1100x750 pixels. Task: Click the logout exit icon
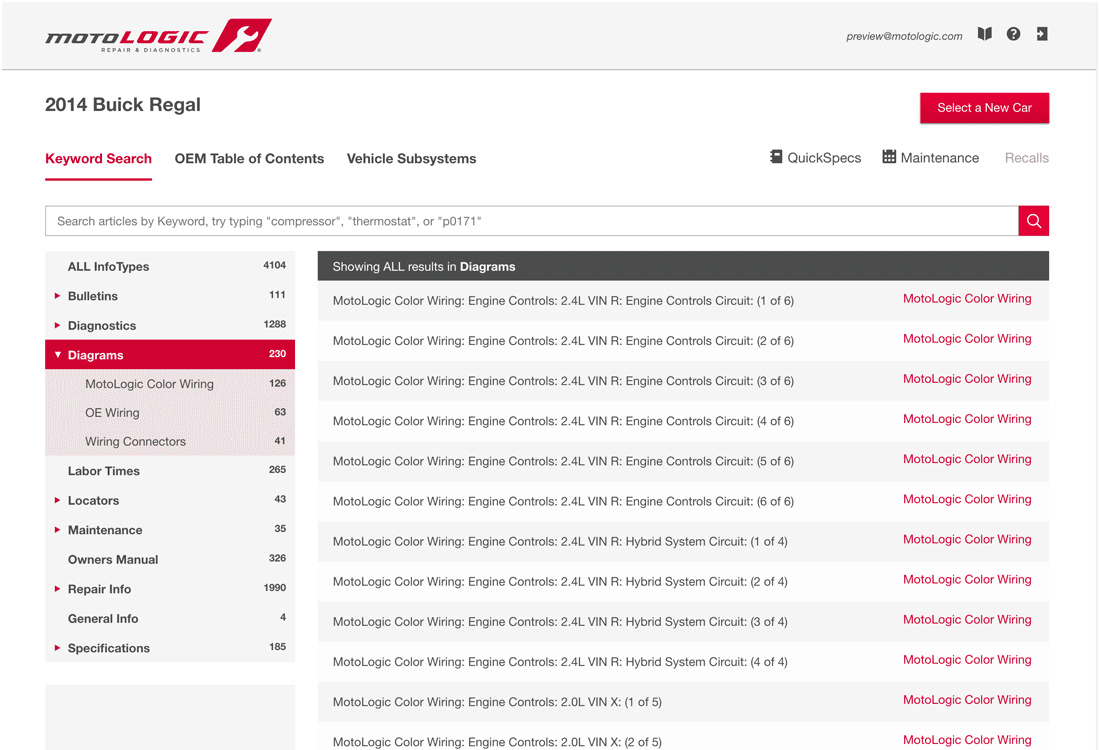[1041, 34]
